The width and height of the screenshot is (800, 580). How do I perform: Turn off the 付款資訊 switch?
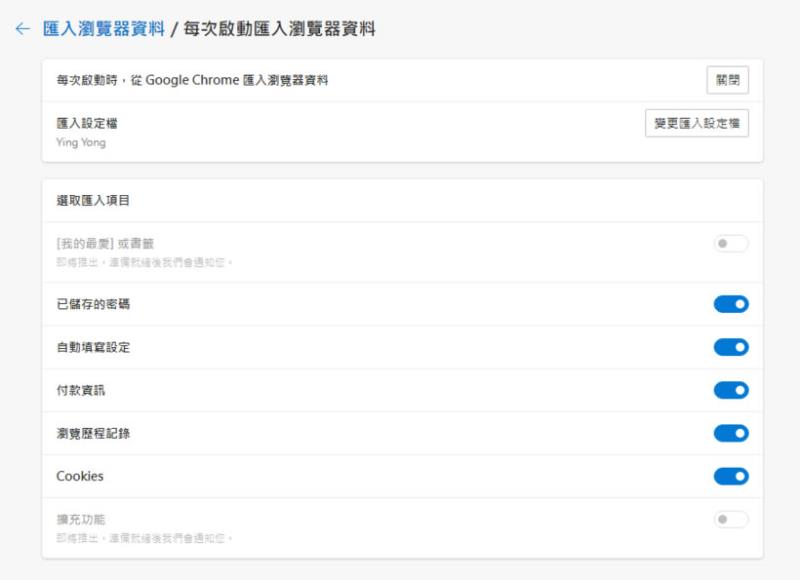coord(731,390)
